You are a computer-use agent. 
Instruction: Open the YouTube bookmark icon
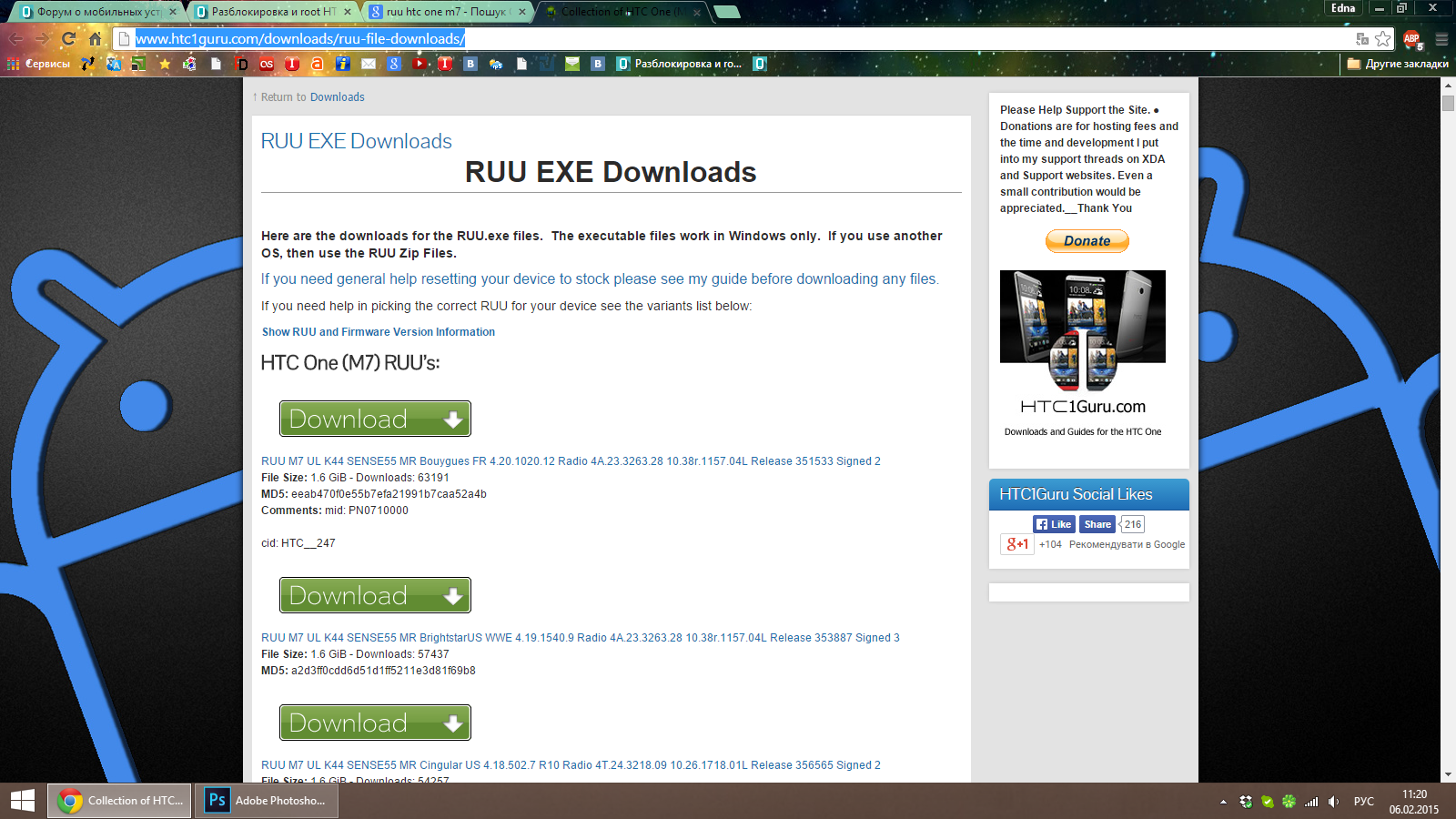coord(420,64)
